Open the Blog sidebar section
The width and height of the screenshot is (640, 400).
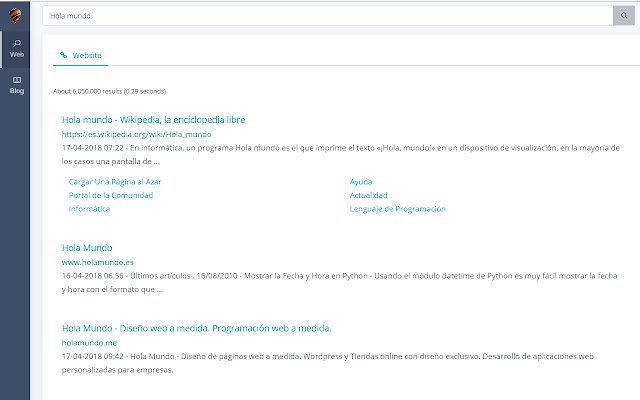click(x=17, y=85)
